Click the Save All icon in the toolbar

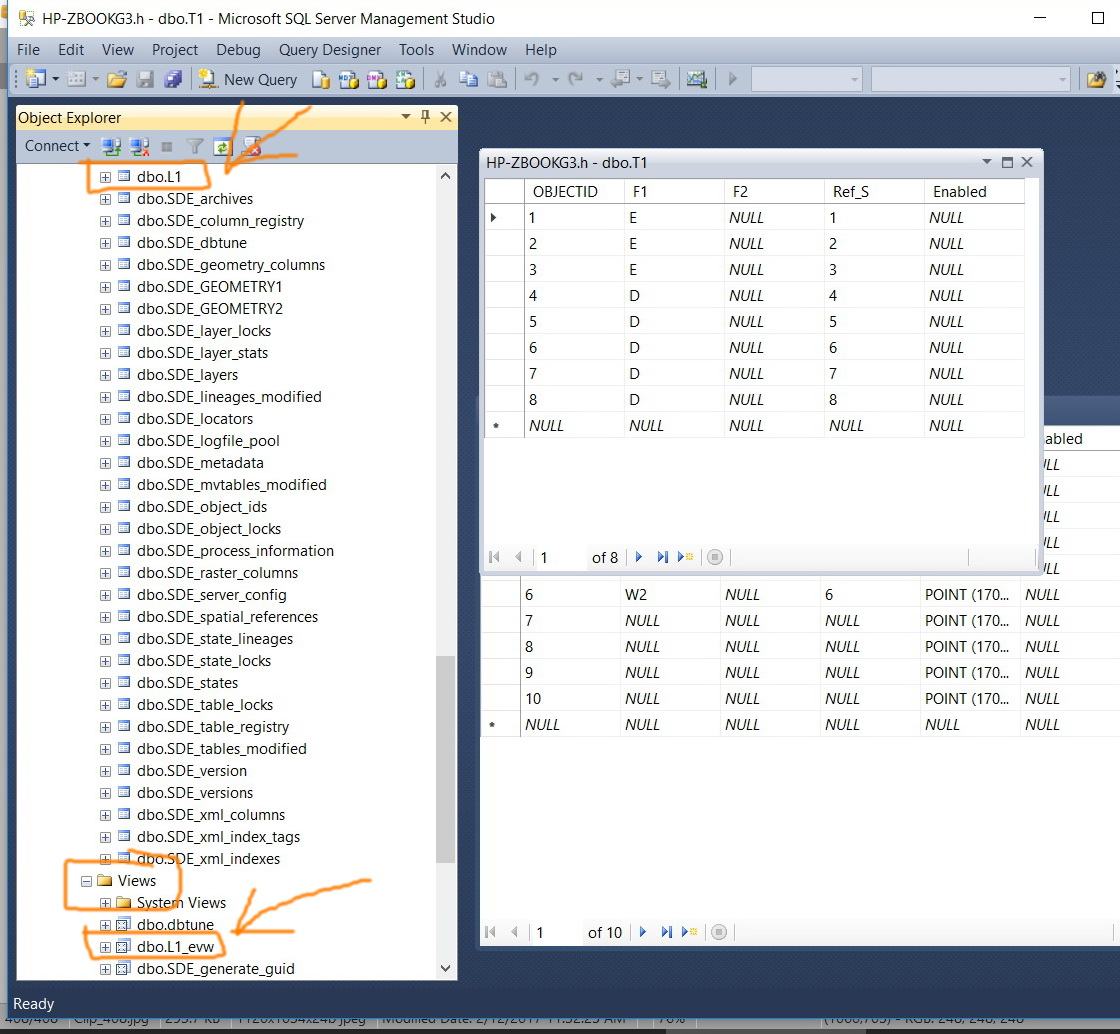click(173, 79)
